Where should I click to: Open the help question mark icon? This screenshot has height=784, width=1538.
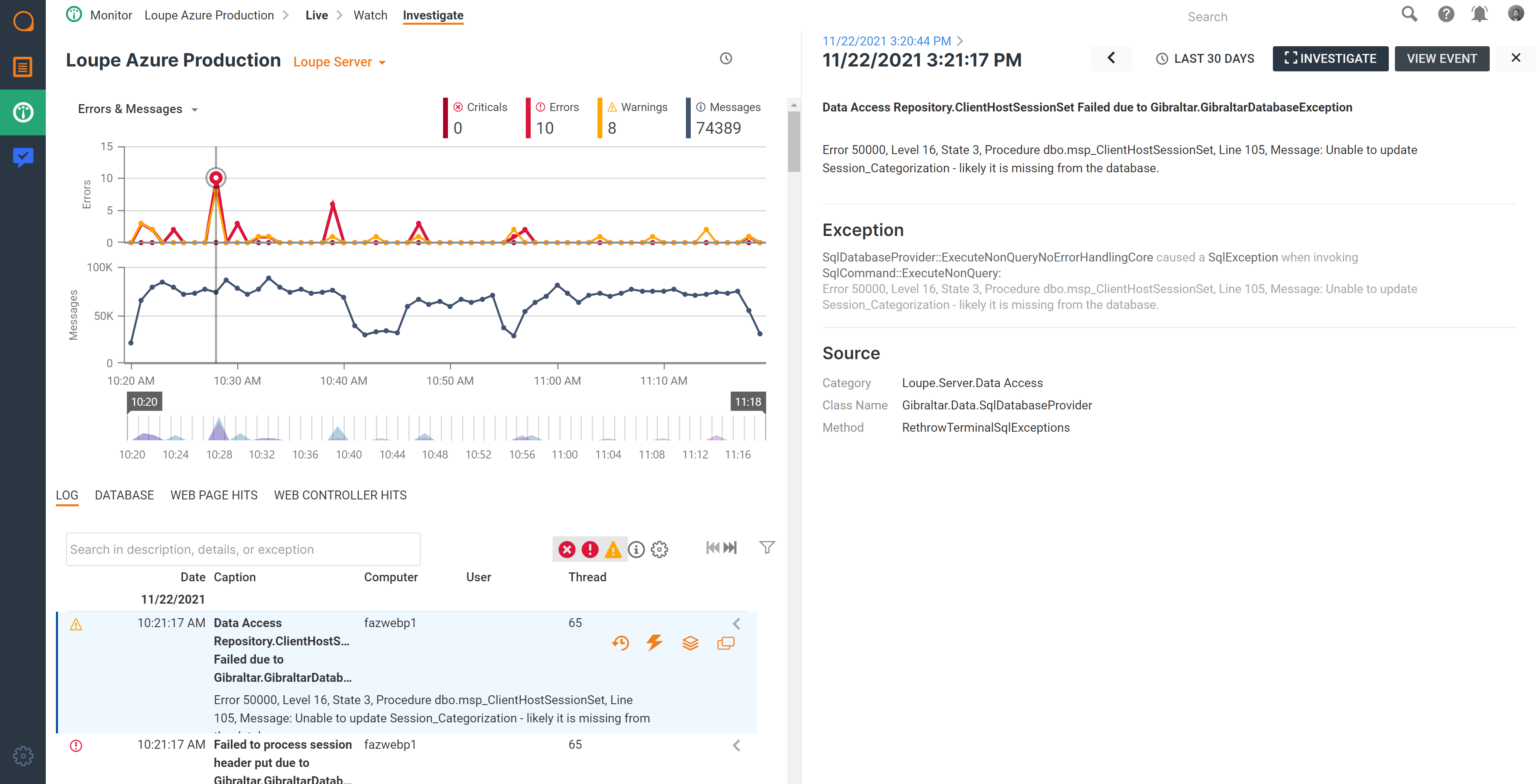coord(1446,14)
